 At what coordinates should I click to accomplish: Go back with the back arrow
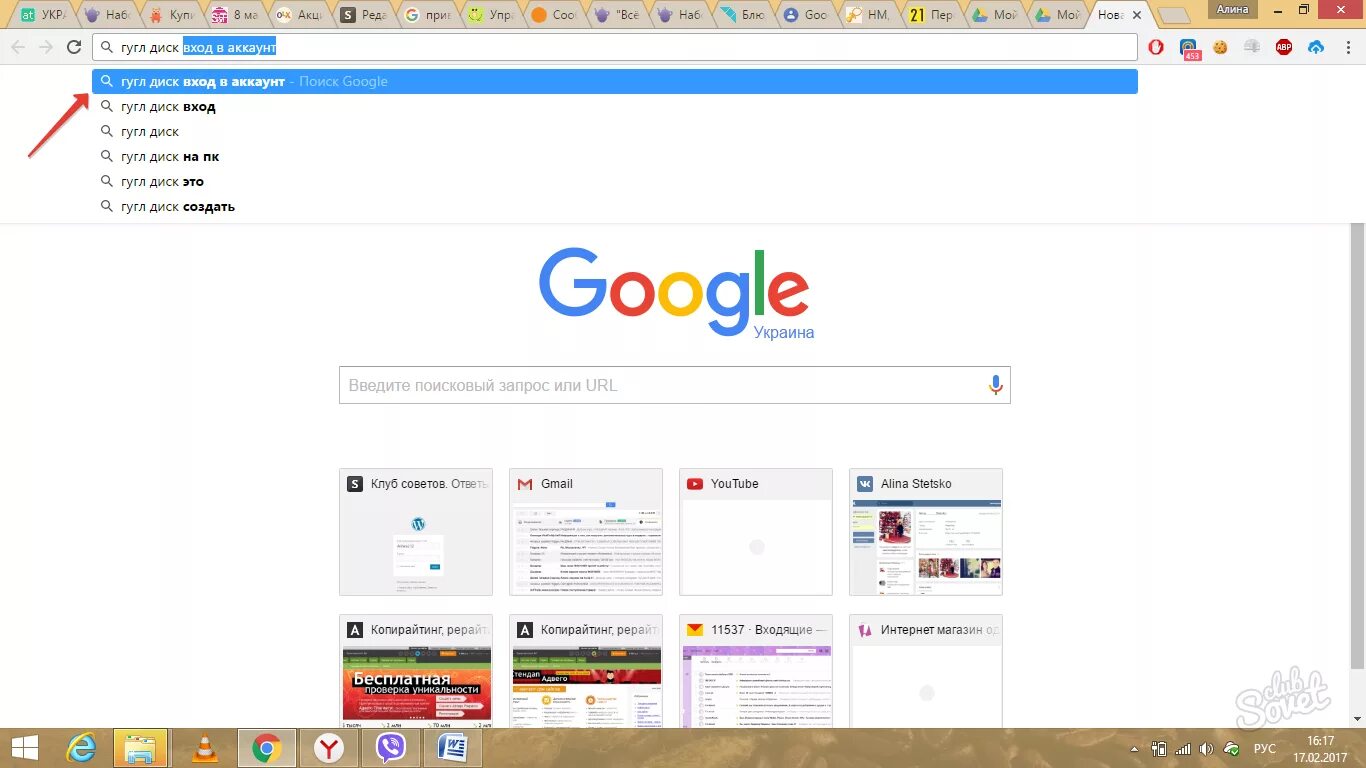pos(19,47)
